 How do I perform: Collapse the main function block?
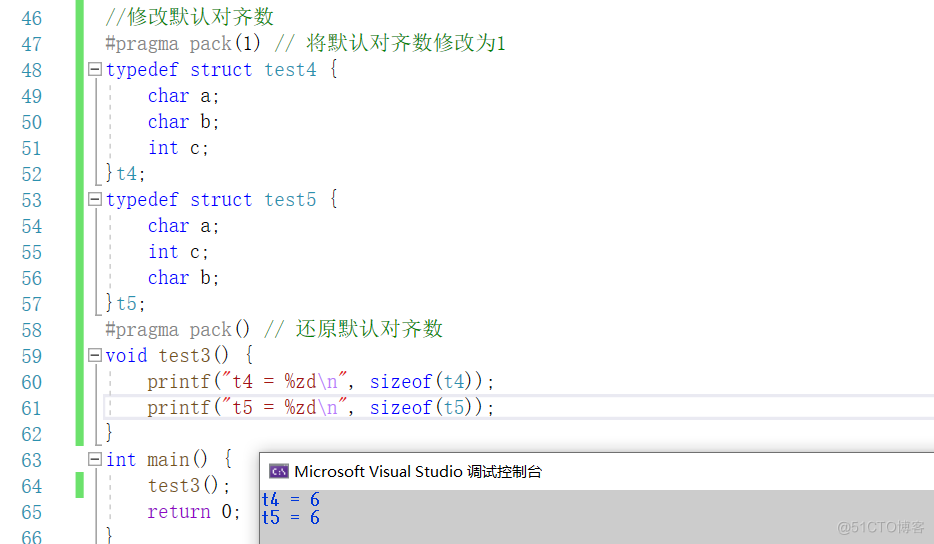click(x=95, y=459)
